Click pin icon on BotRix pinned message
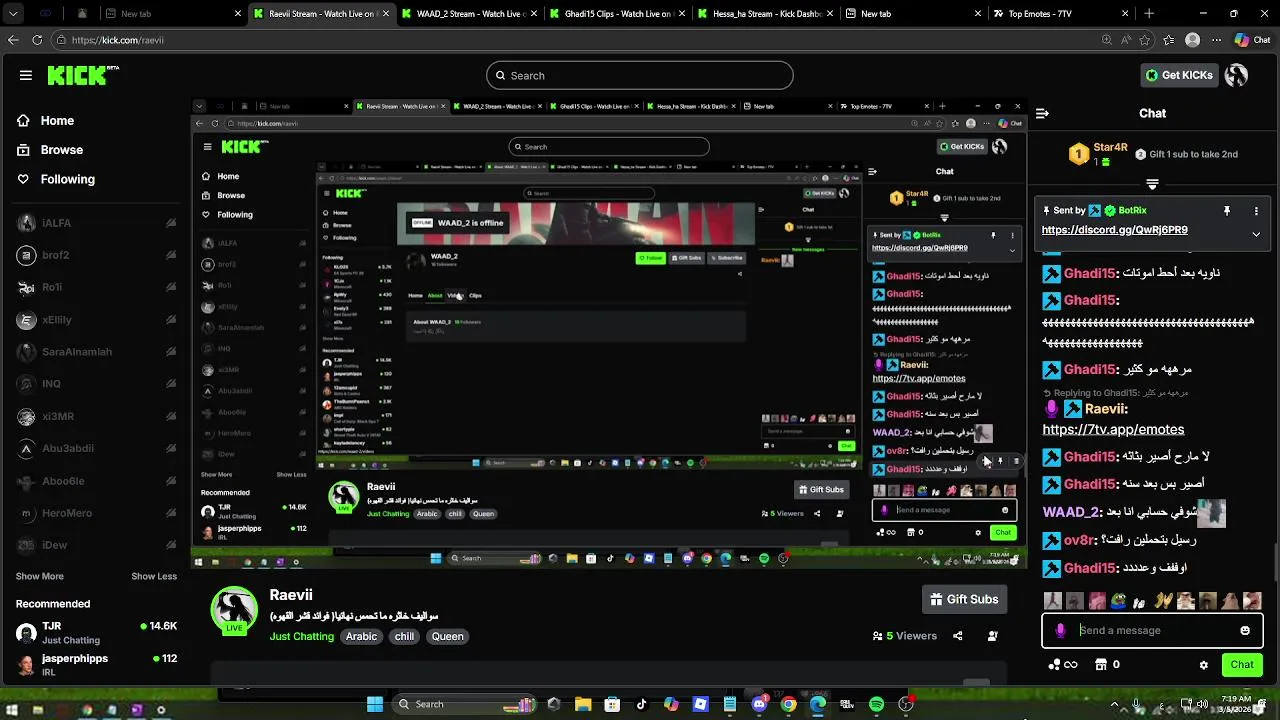 (x=1226, y=211)
